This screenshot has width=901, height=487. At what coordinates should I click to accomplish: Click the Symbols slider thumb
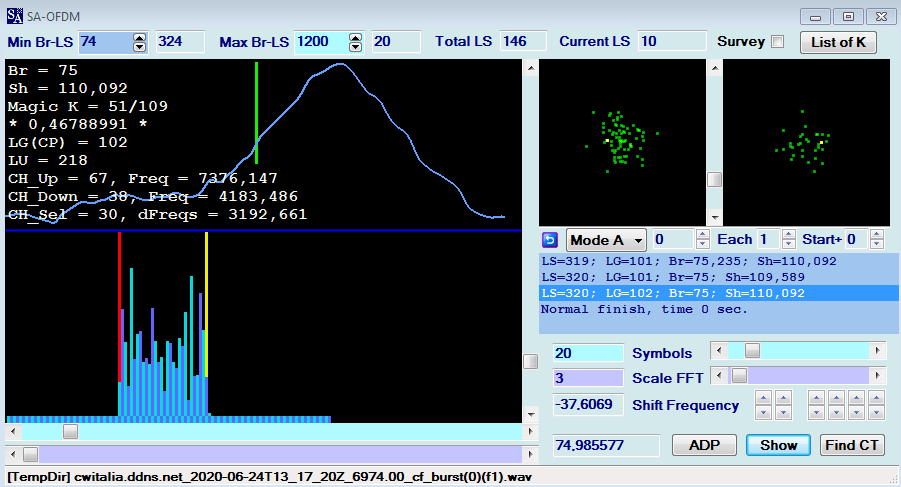tap(752, 350)
